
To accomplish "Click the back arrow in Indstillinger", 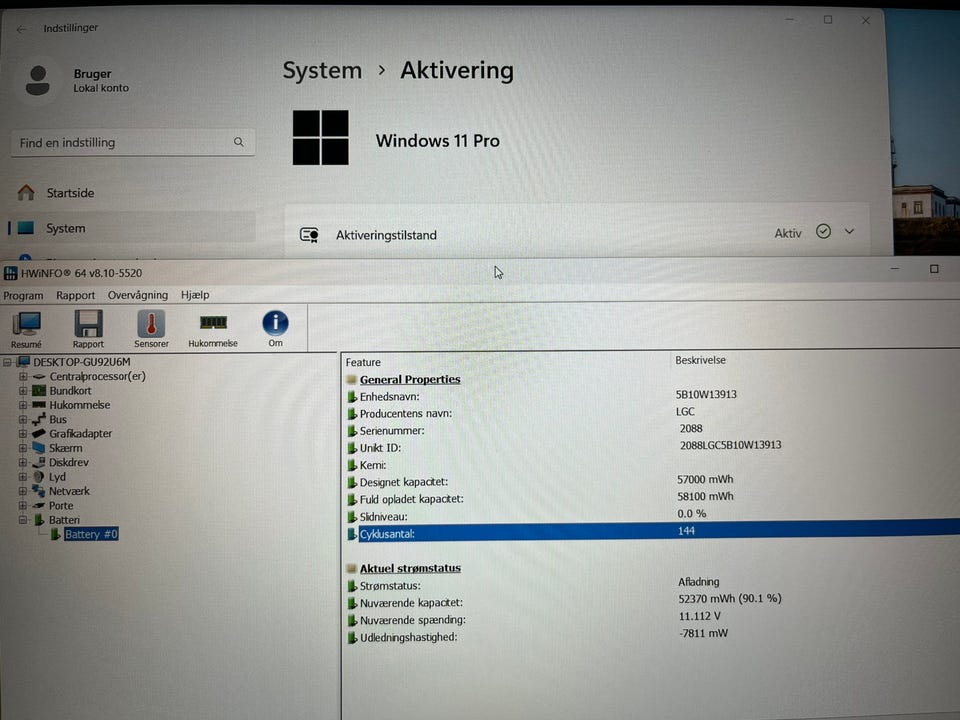I will click(x=21, y=29).
